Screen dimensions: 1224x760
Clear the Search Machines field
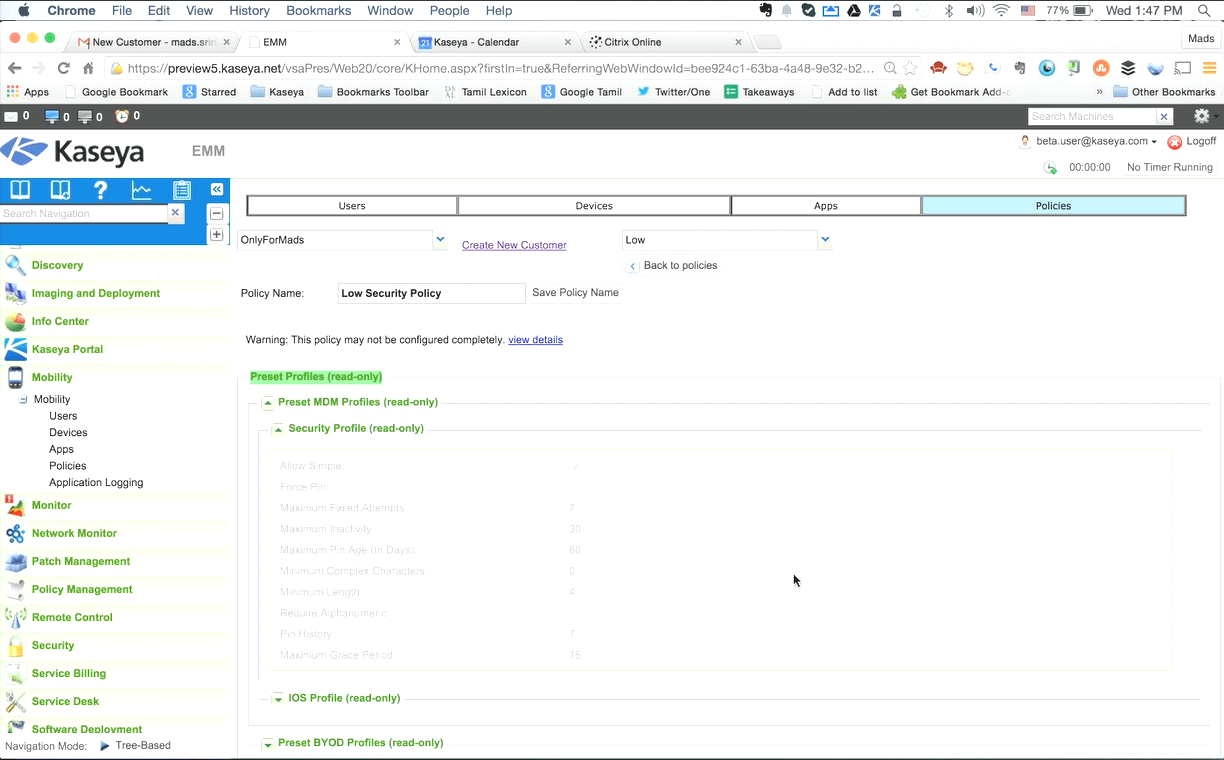click(1164, 116)
